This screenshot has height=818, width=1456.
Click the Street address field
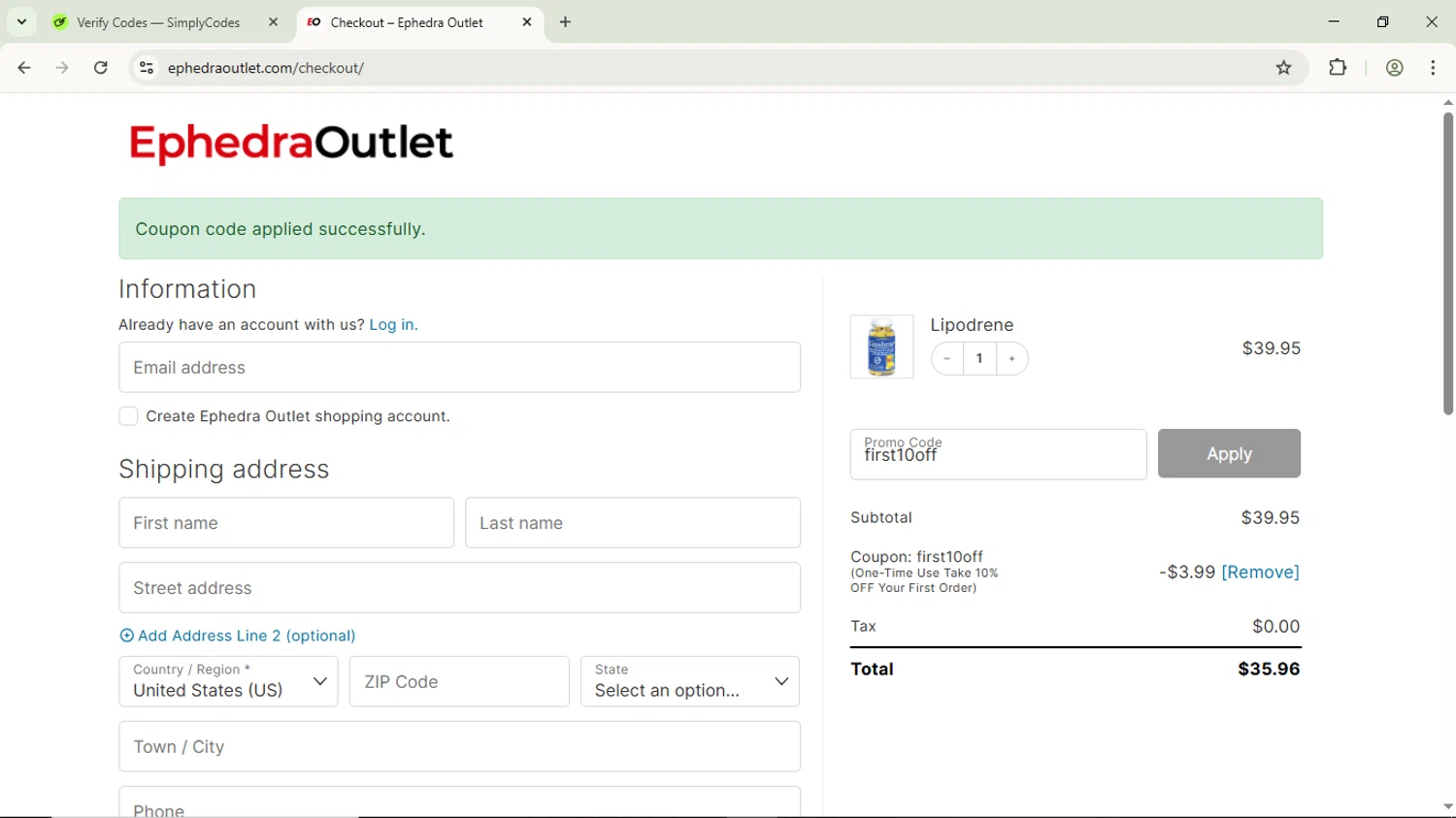point(459,588)
